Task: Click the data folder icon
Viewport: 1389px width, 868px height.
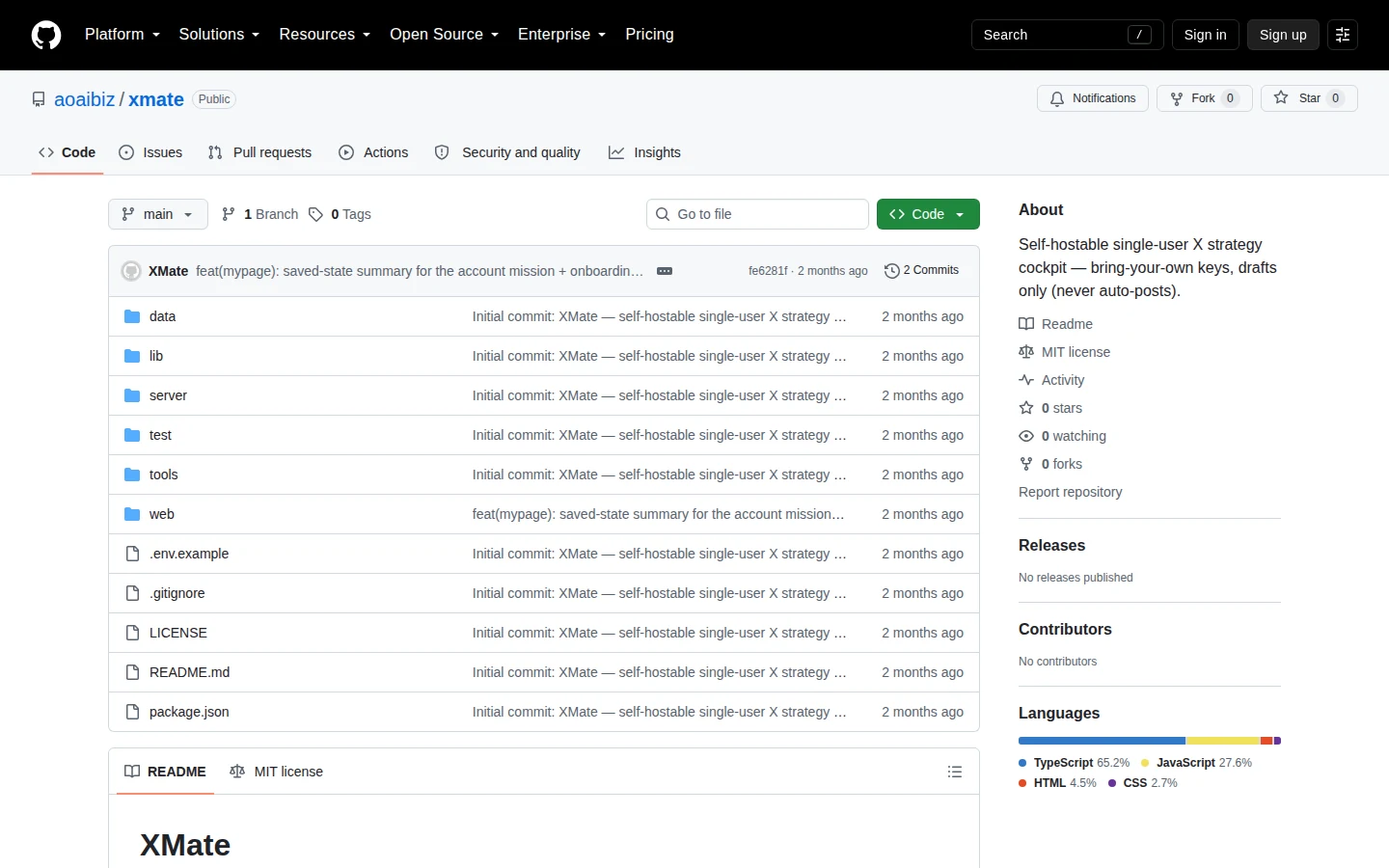Action: 132,316
